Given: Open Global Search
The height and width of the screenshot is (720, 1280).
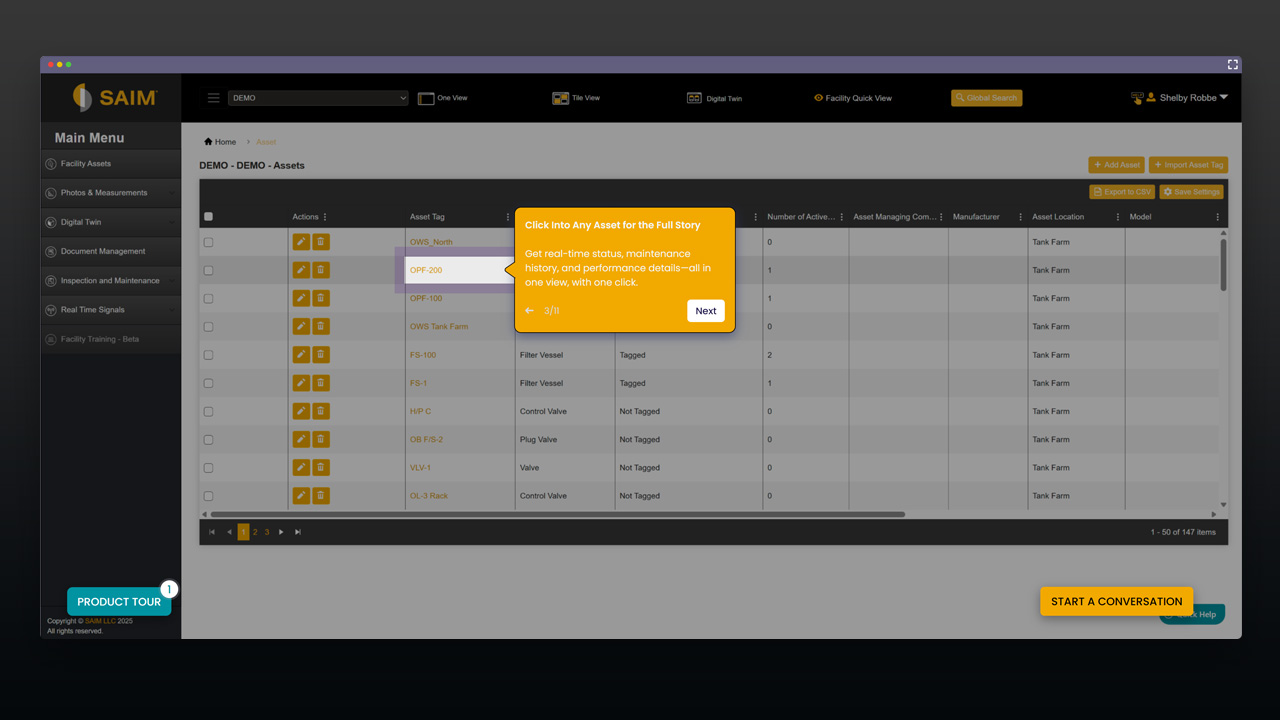Looking at the screenshot, I should [x=986, y=97].
